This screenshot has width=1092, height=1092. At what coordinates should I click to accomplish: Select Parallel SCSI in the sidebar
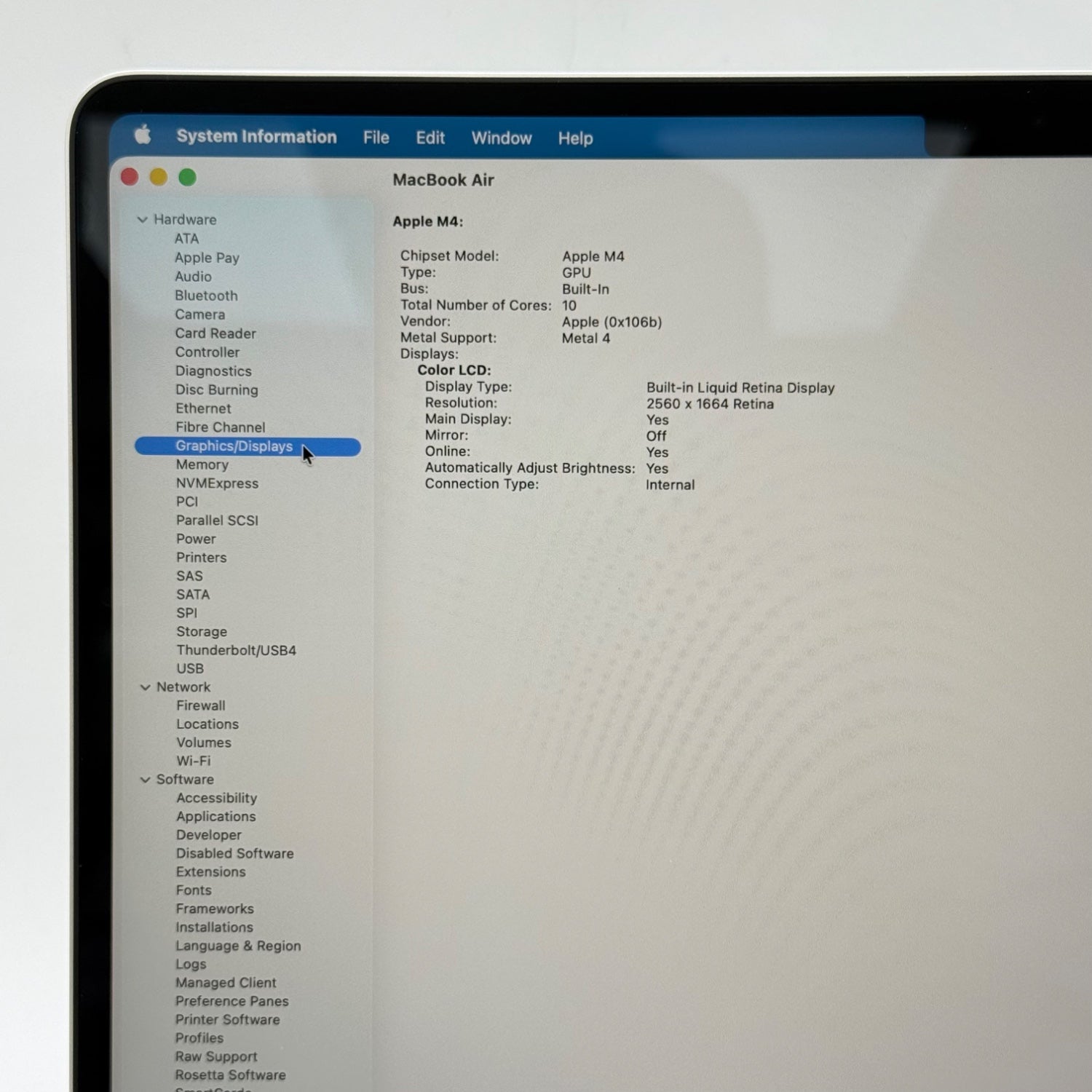(x=217, y=521)
